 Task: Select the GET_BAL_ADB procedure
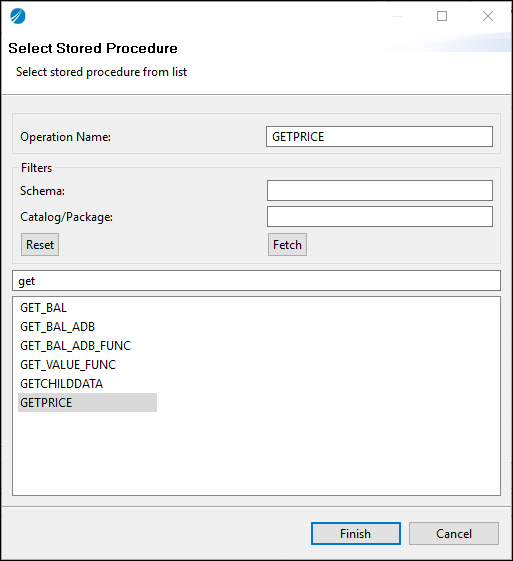(57, 327)
